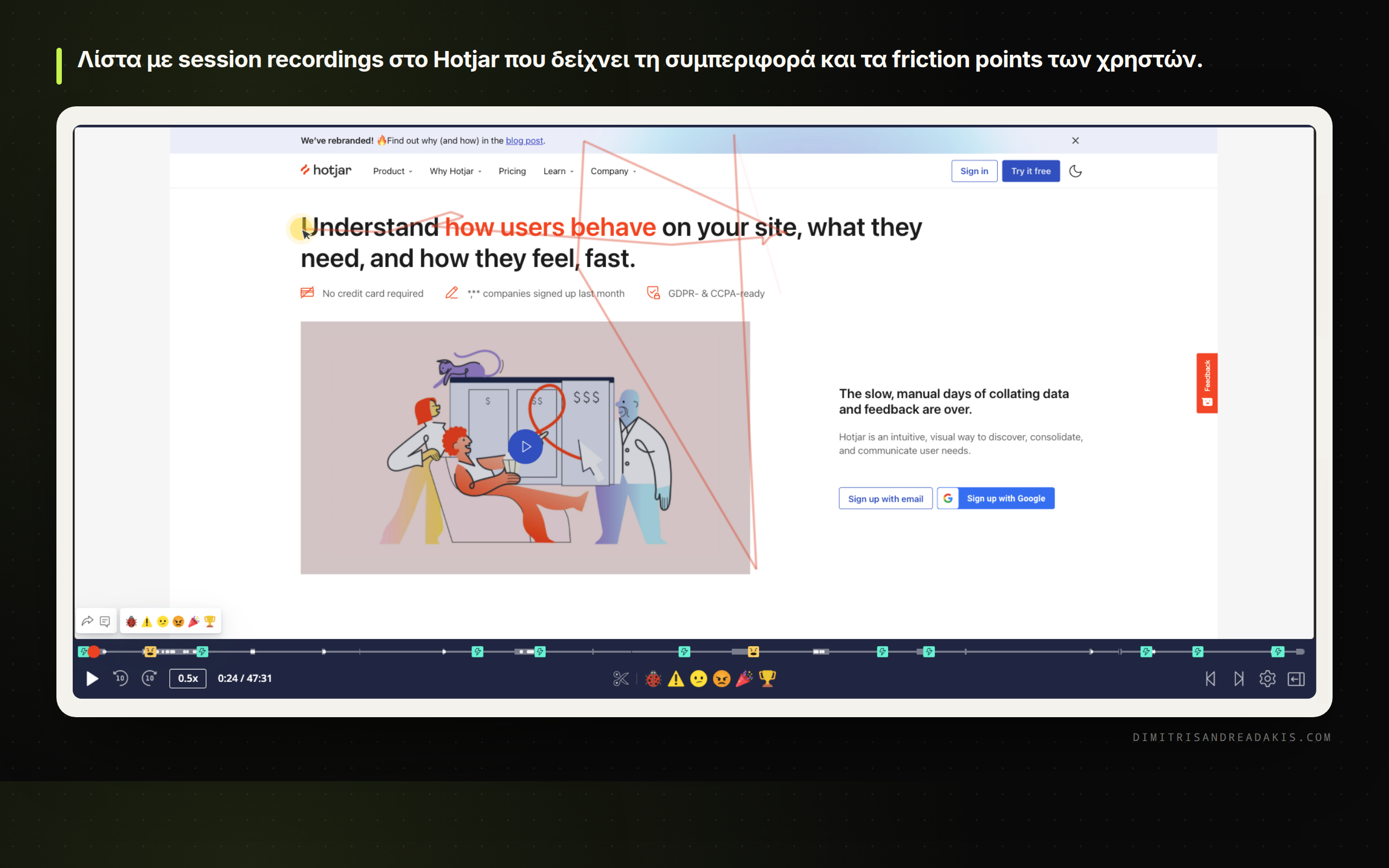This screenshot has height=868, width=1389.
Task: Select the confused face in the floating toolbar
Action: [x=163, y=622]
